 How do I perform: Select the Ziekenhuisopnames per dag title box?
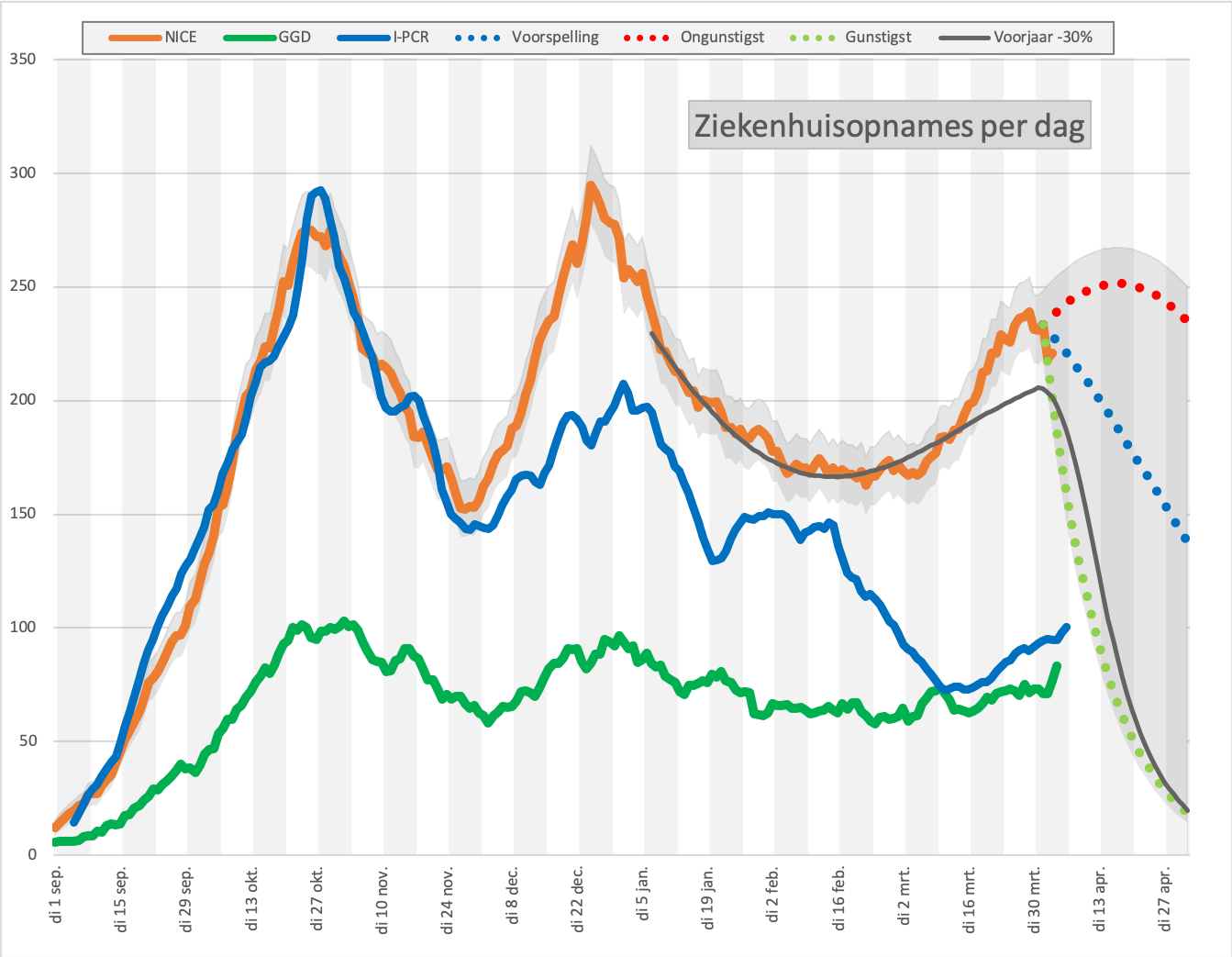pos(890,125)
